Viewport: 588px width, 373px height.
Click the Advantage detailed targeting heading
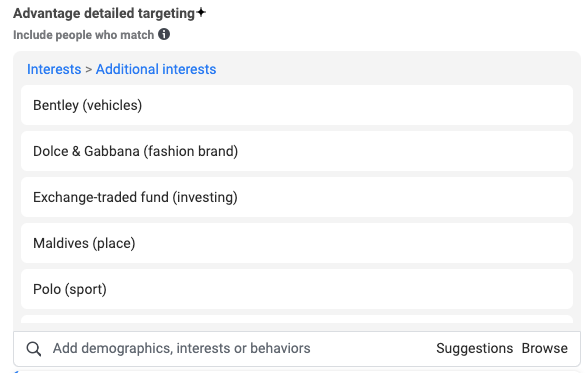pos(104,13)
